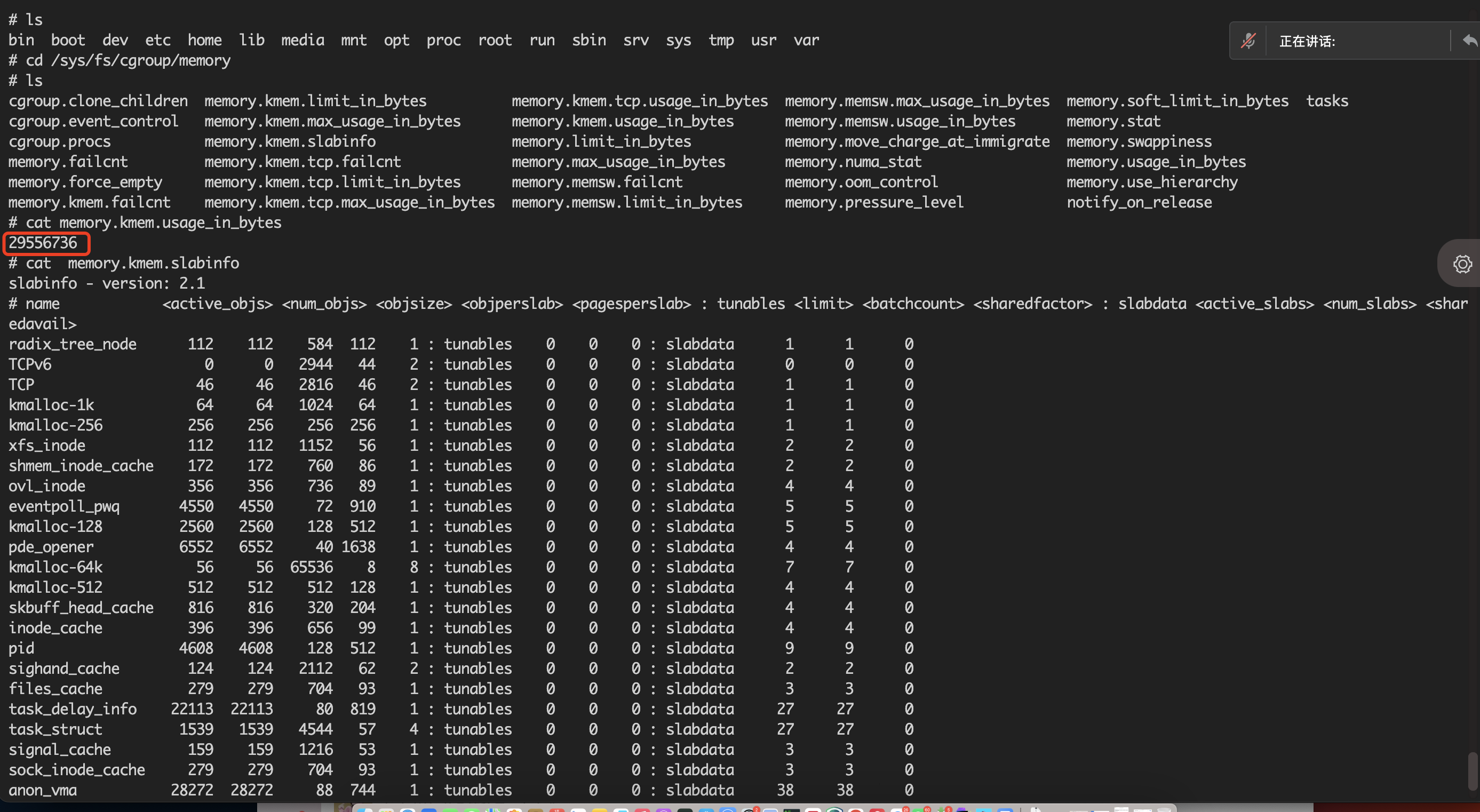Click the '<active_objs>' column header
1480x812 pixels.
(x=218, y=304)
